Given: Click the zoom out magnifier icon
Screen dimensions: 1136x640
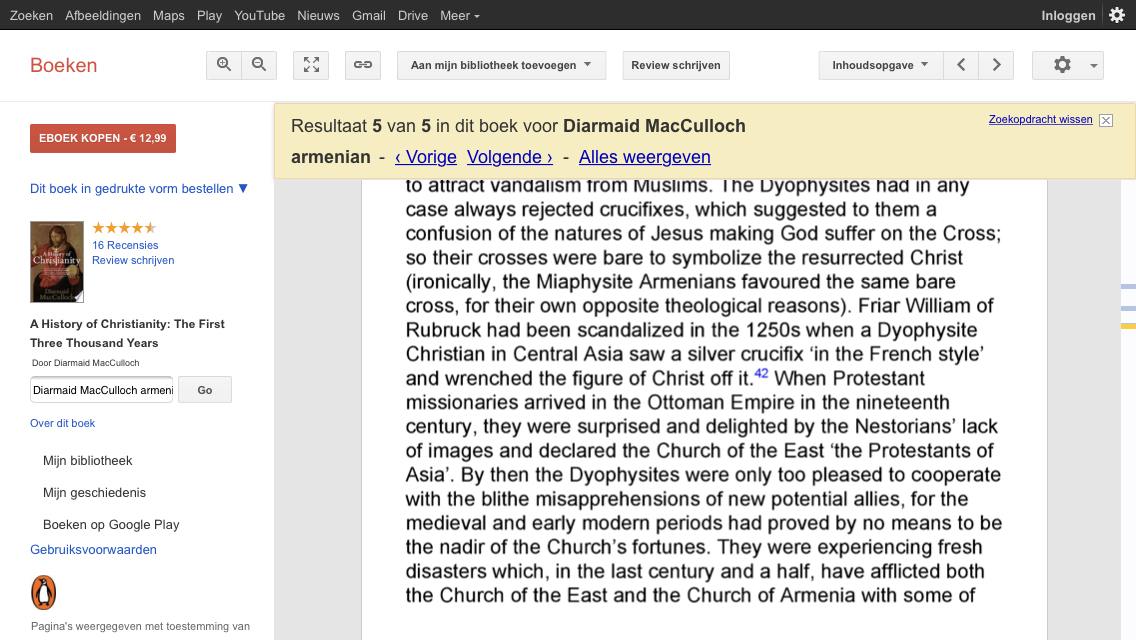Looking at the screenshot, I should point(259,65).
